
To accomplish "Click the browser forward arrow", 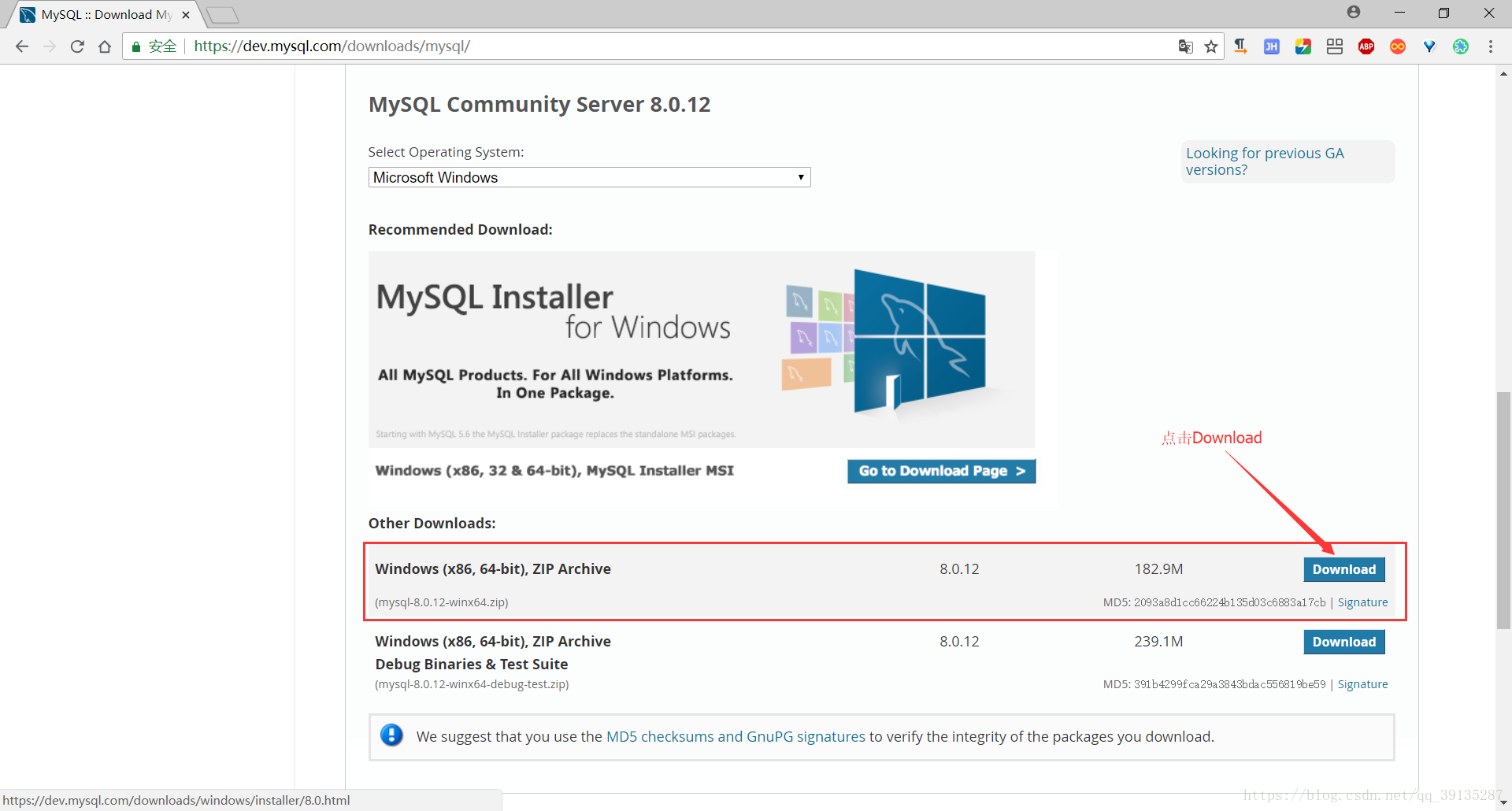I will (x=50, y=46).
